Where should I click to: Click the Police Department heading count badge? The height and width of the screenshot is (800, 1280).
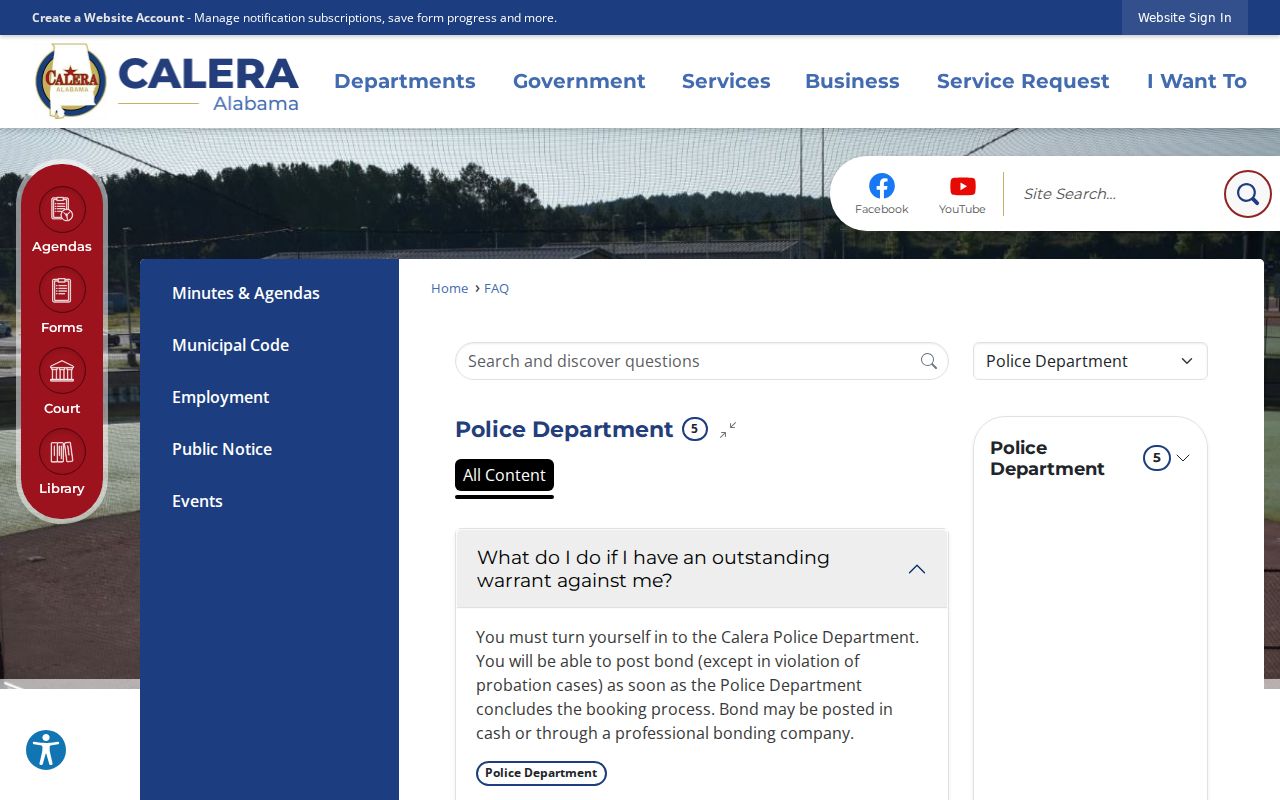point(695,429)
